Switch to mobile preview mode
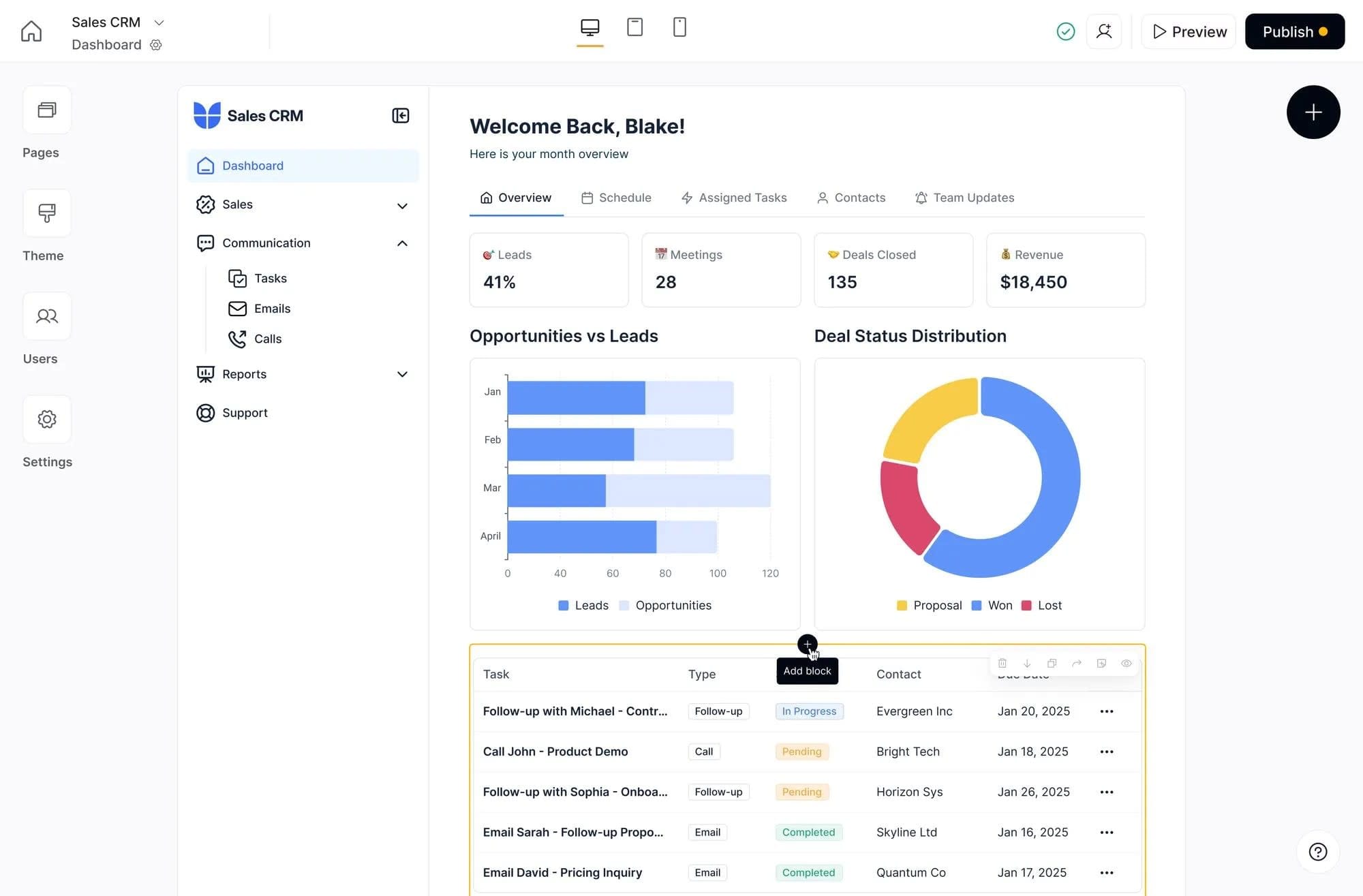1363x896 pixels. (679, 27)
